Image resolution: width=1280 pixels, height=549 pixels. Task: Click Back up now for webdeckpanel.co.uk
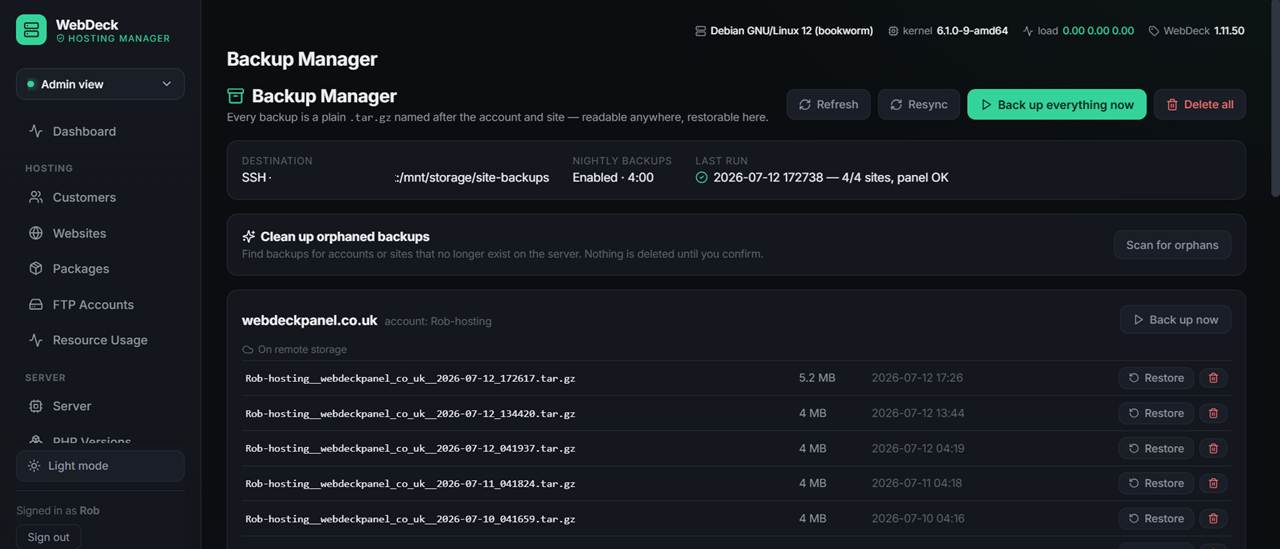coord(1176,320)
